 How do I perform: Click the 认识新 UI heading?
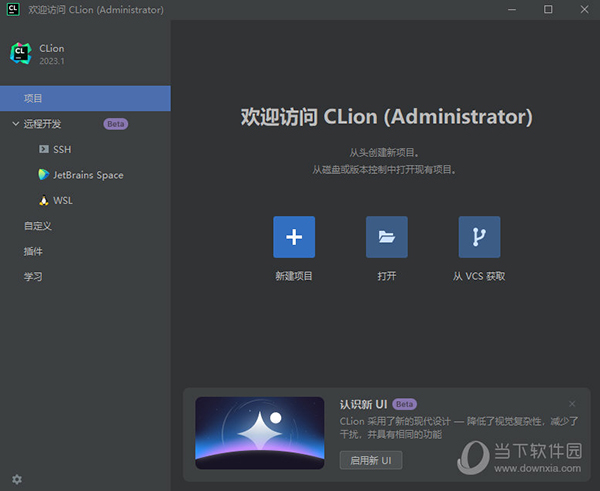[x=364, y=404]
